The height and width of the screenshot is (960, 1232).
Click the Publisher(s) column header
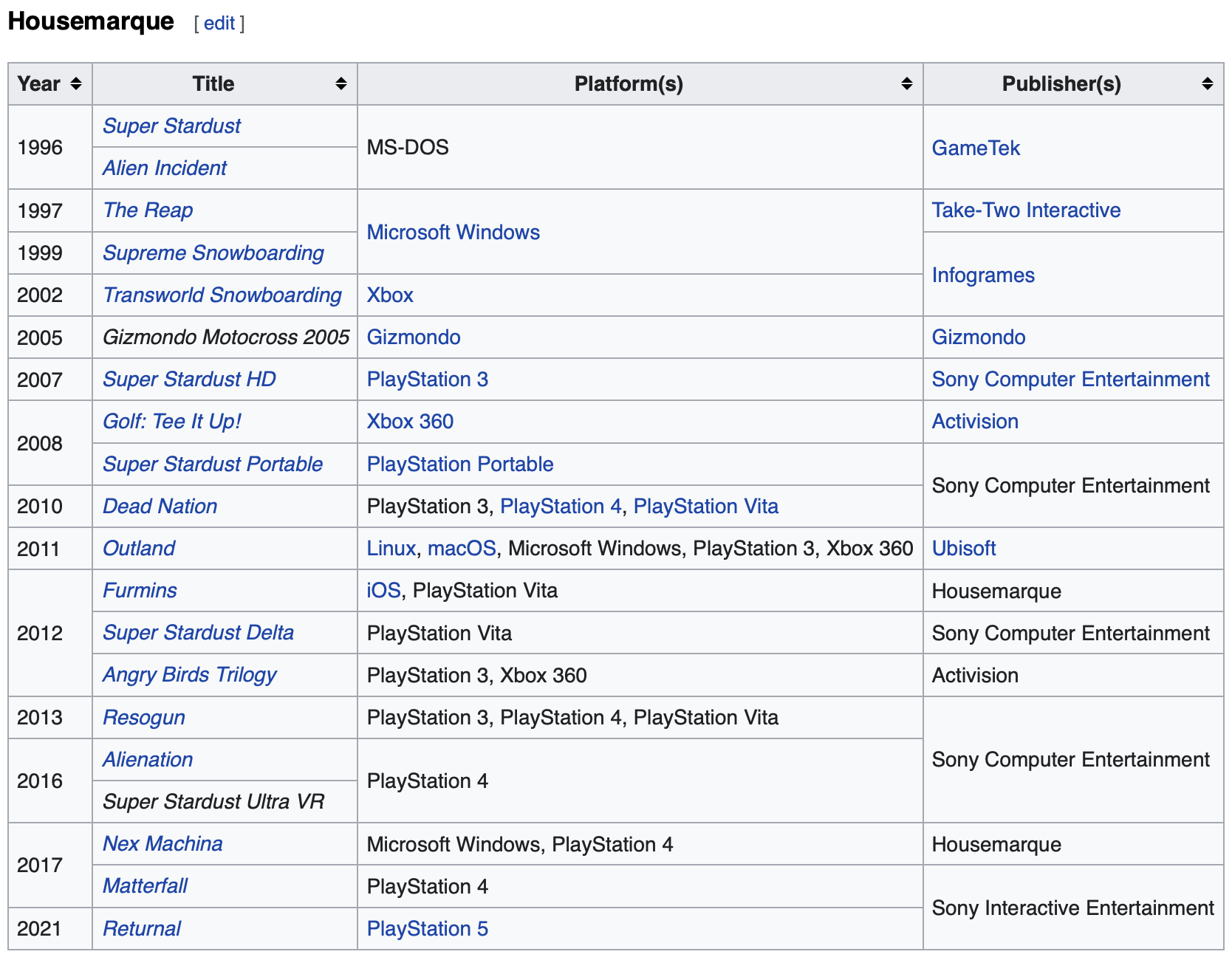pos(1073,83)
